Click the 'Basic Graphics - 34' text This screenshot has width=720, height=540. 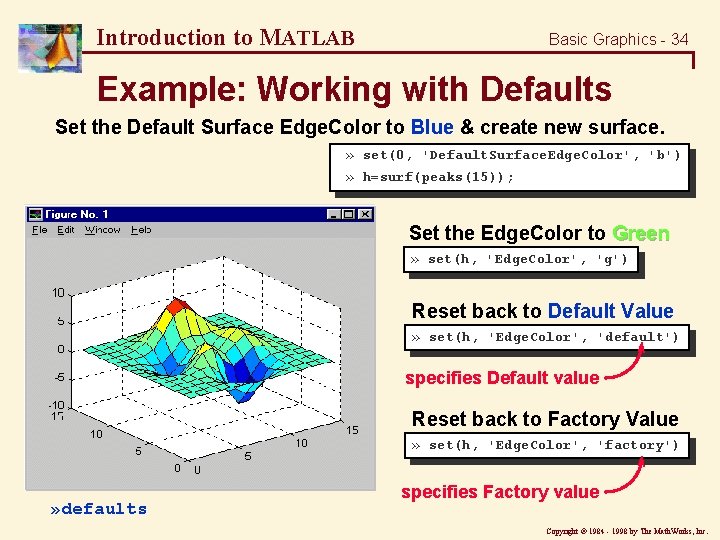[x=619, y=39]
